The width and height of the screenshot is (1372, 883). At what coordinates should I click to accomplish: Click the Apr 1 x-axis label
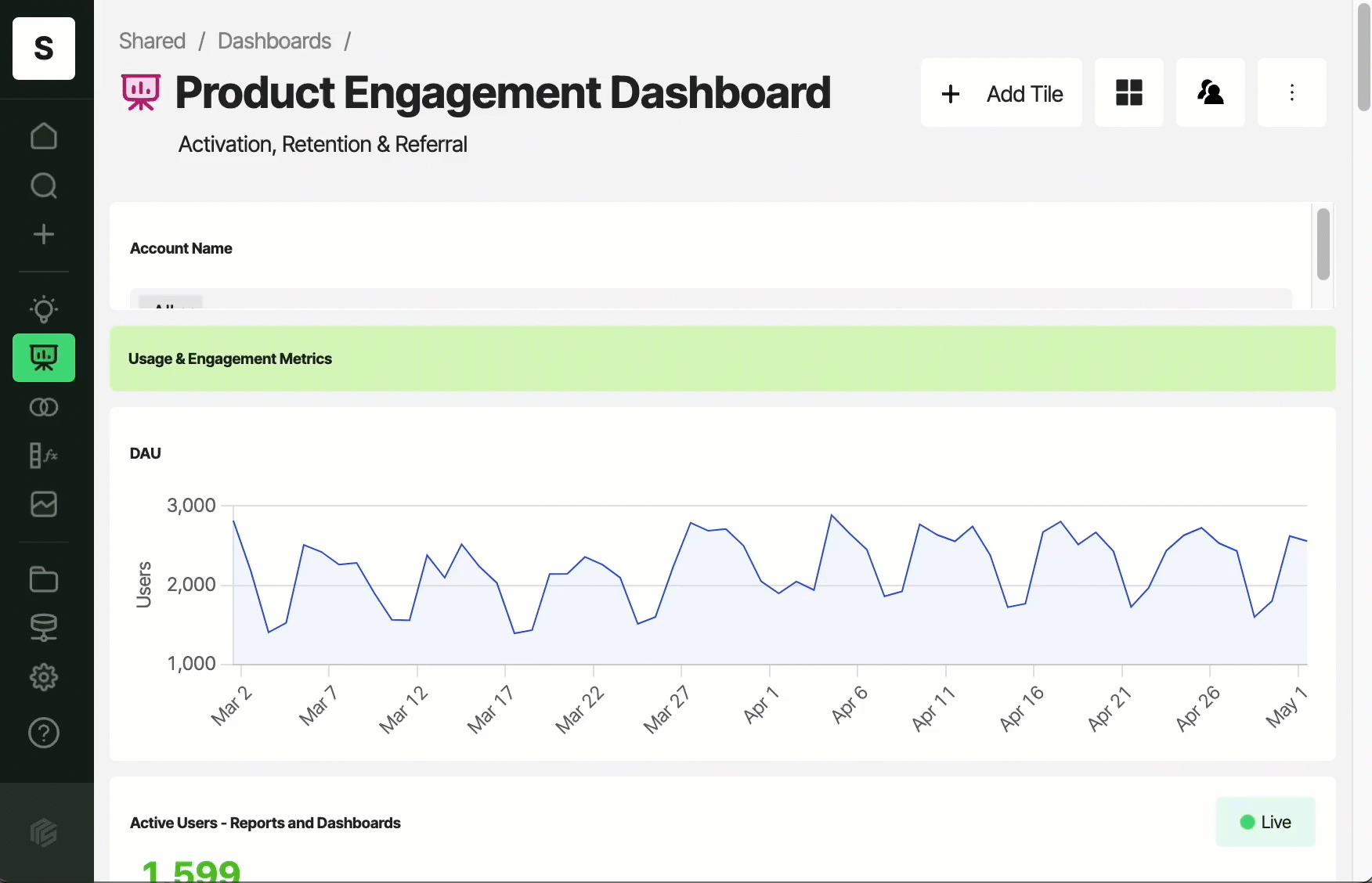(x=761, y=705)
